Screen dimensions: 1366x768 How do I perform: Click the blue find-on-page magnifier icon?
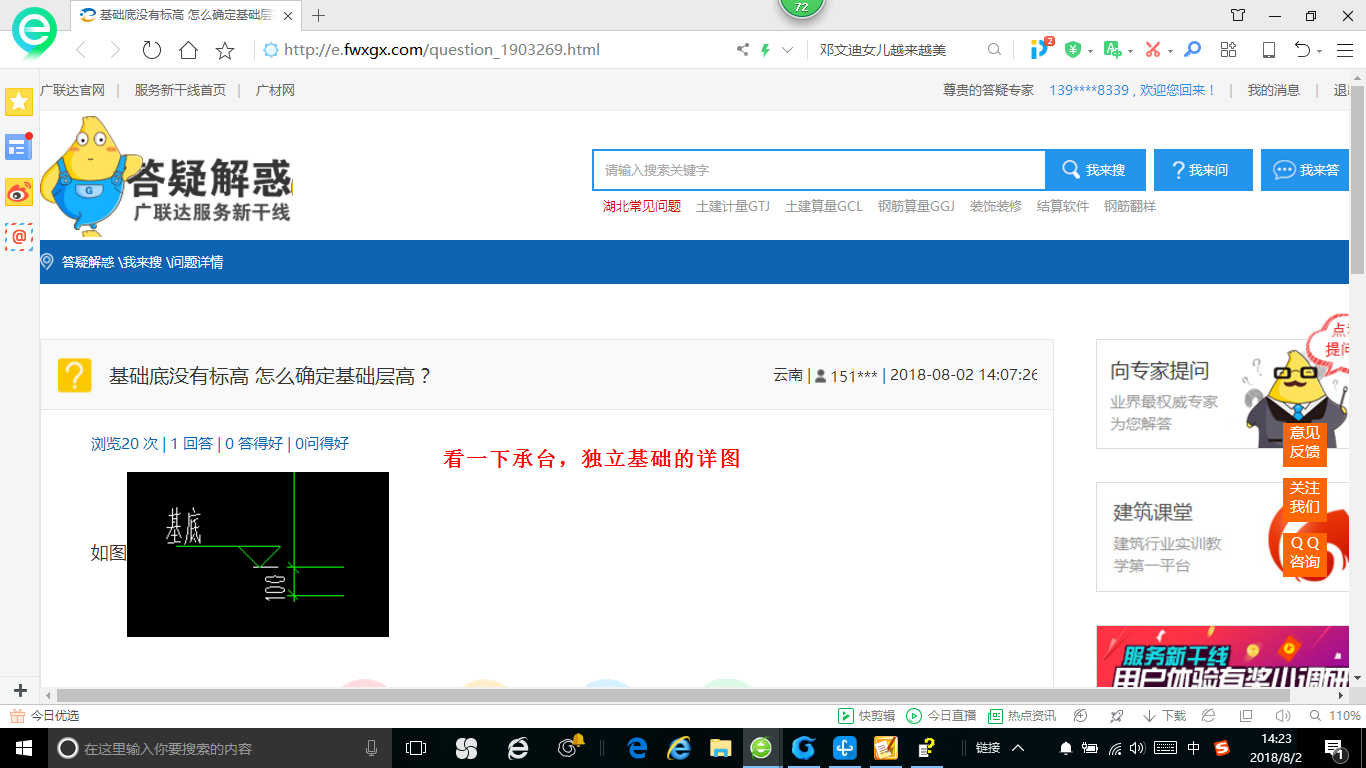coord(1192,49)
